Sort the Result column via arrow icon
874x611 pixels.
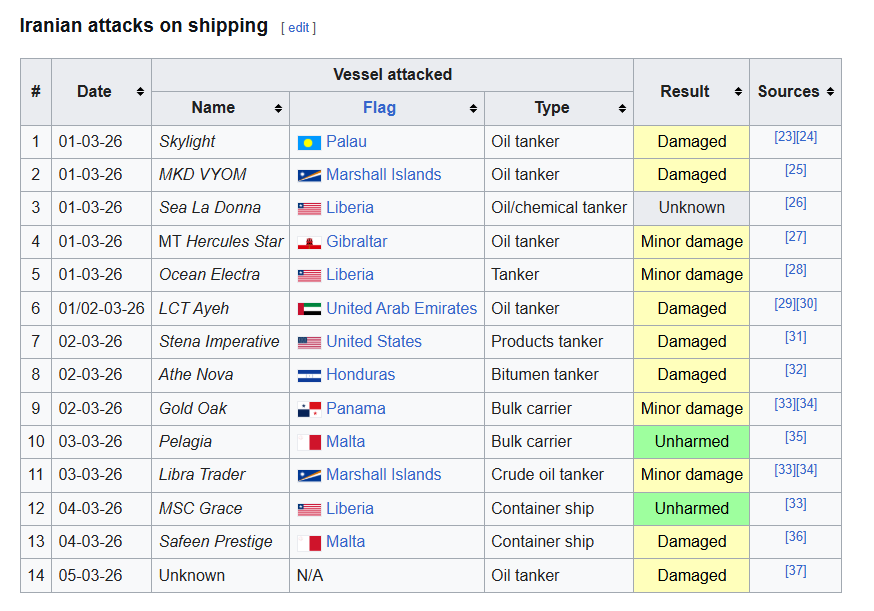tap(738, 92)
